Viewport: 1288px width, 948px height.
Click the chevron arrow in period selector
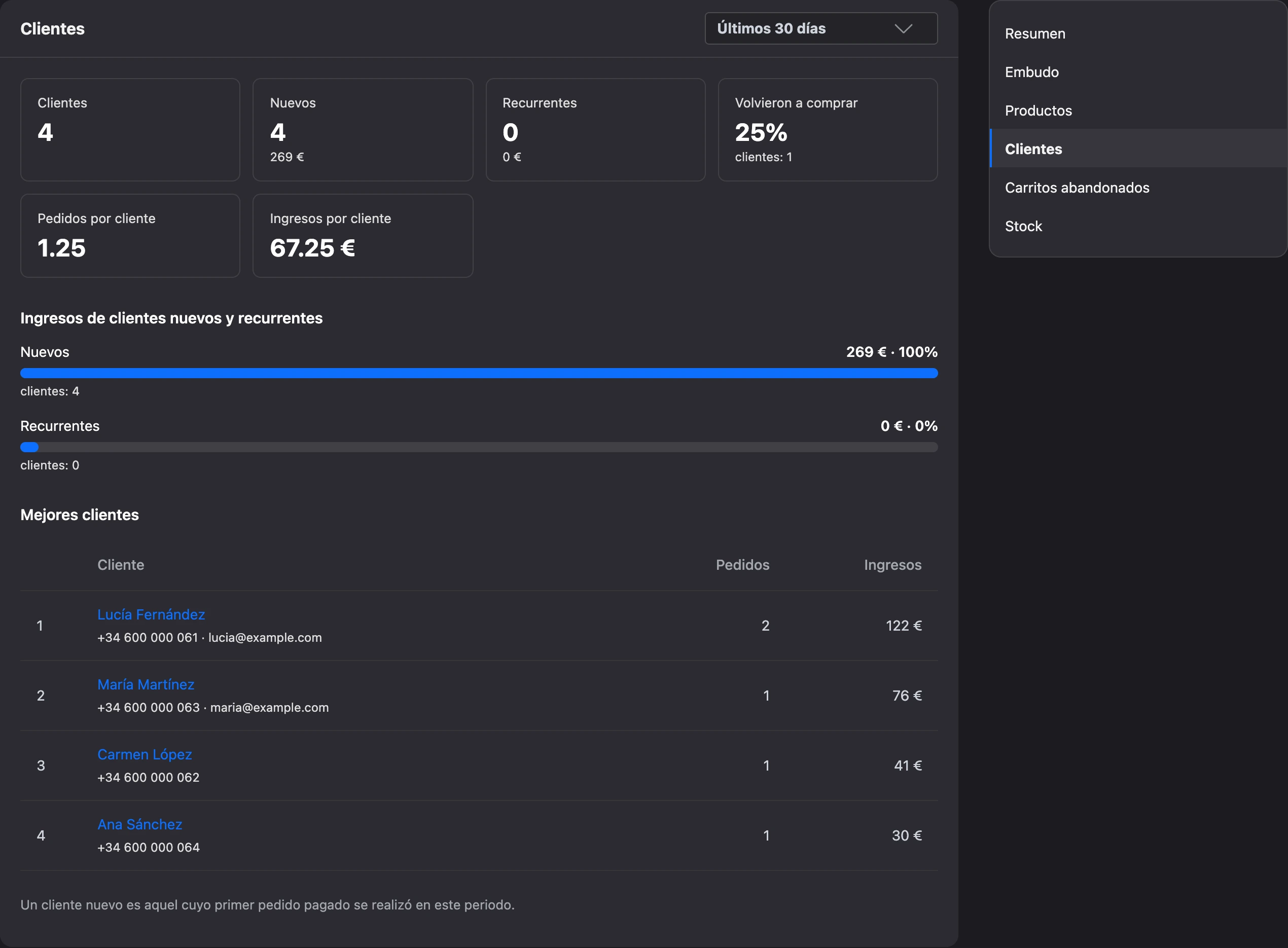pos(904,29)
